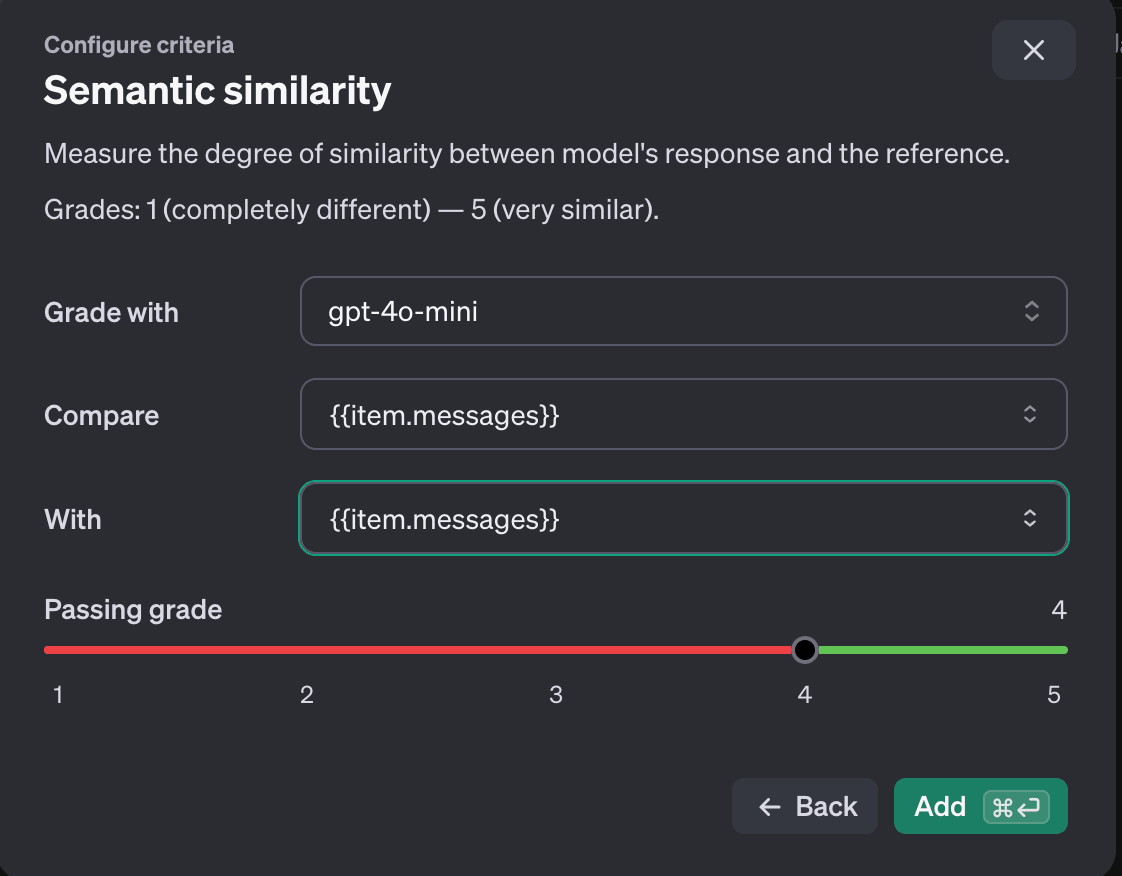Click the chevron arrows in Compare field

coord(1029,414)
